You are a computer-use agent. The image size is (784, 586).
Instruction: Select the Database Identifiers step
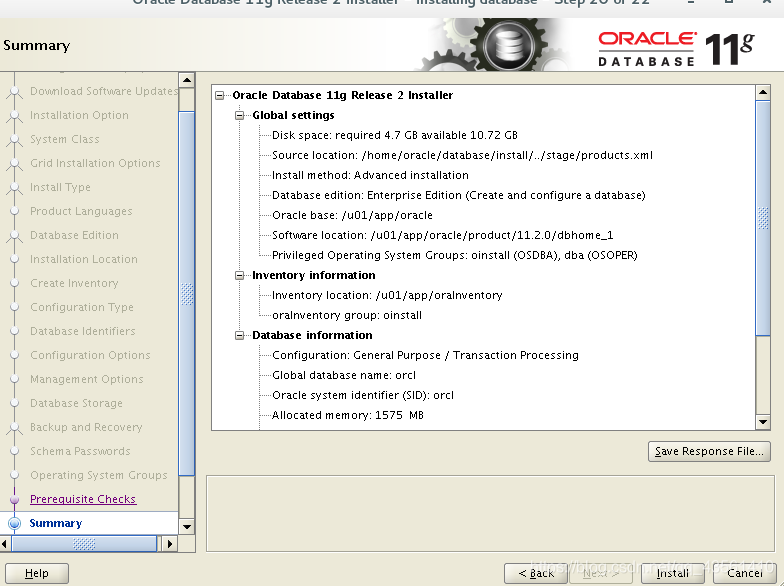coord(83,331)
